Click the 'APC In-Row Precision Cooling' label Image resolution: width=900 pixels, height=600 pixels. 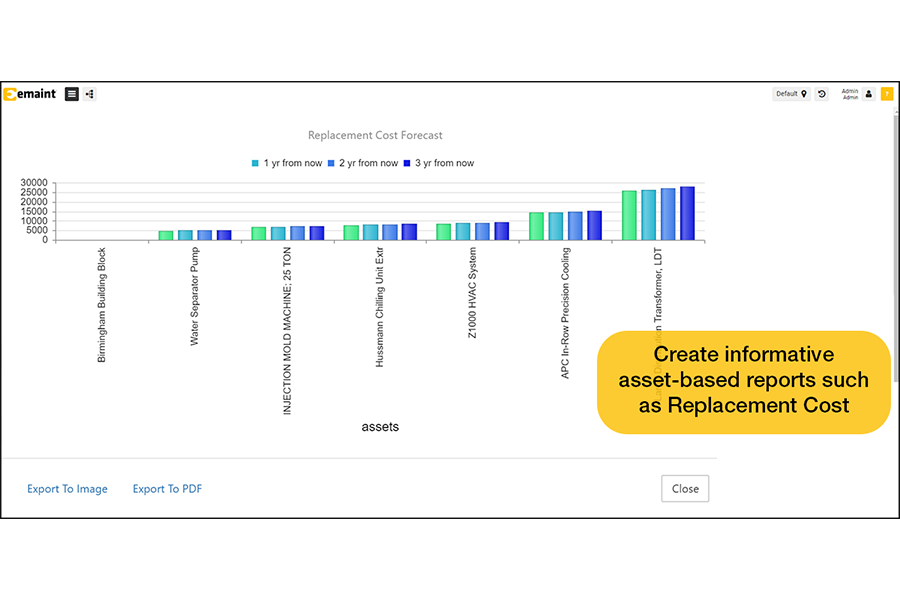565,313
